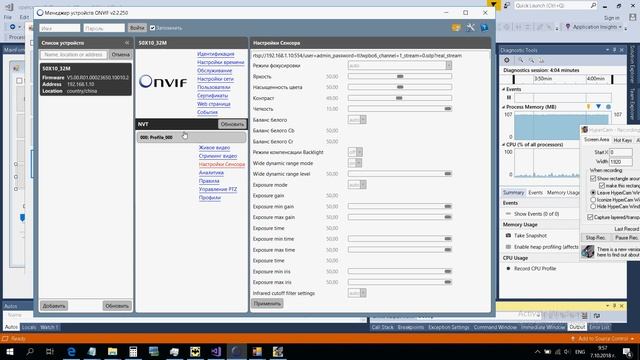640x360 pixels.
Task: Open white balance mode dropdown
Action: click(x=363, y=120)
